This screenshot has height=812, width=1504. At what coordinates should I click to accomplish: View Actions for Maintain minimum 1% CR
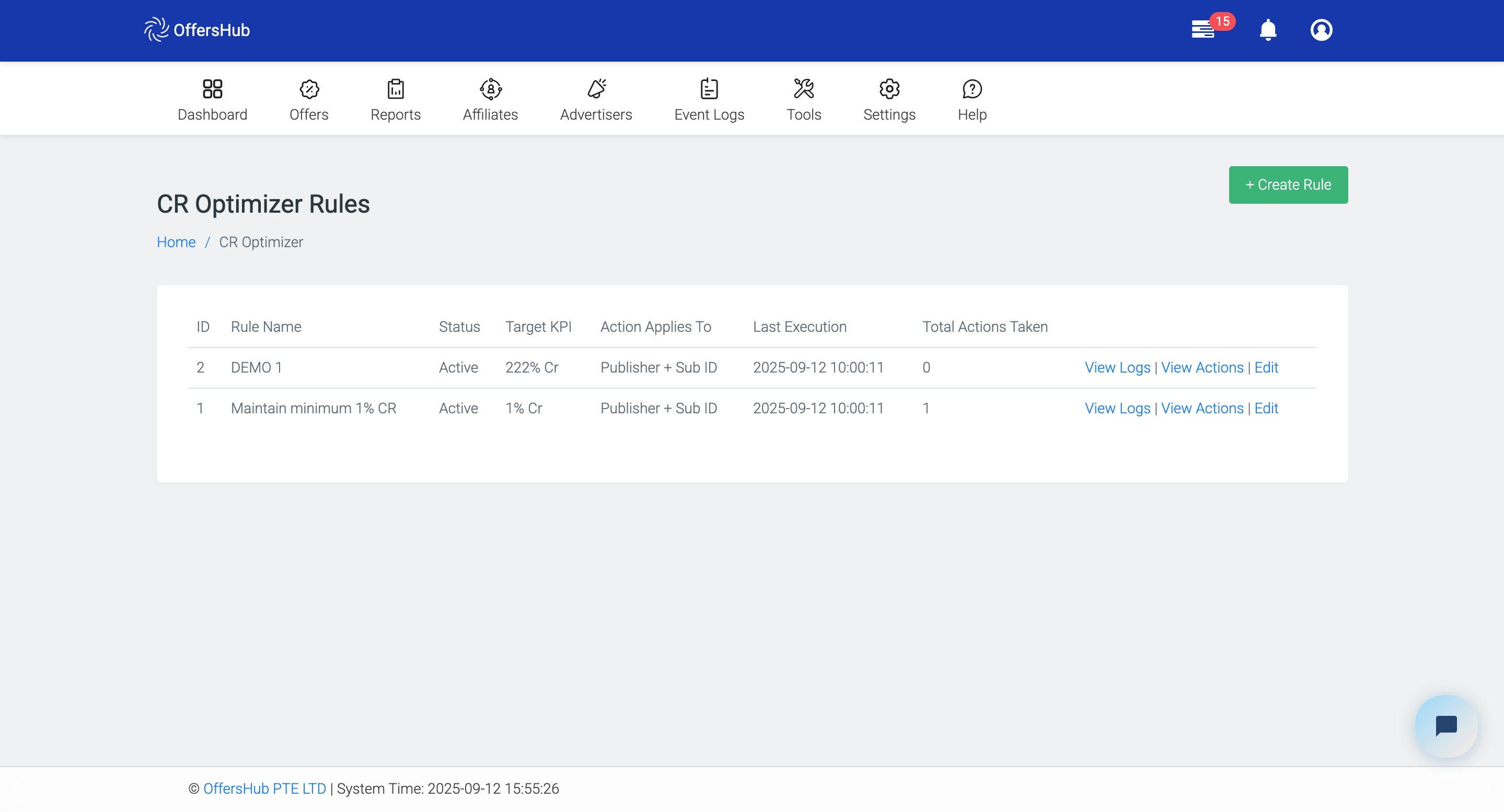tap(1201, 409)
